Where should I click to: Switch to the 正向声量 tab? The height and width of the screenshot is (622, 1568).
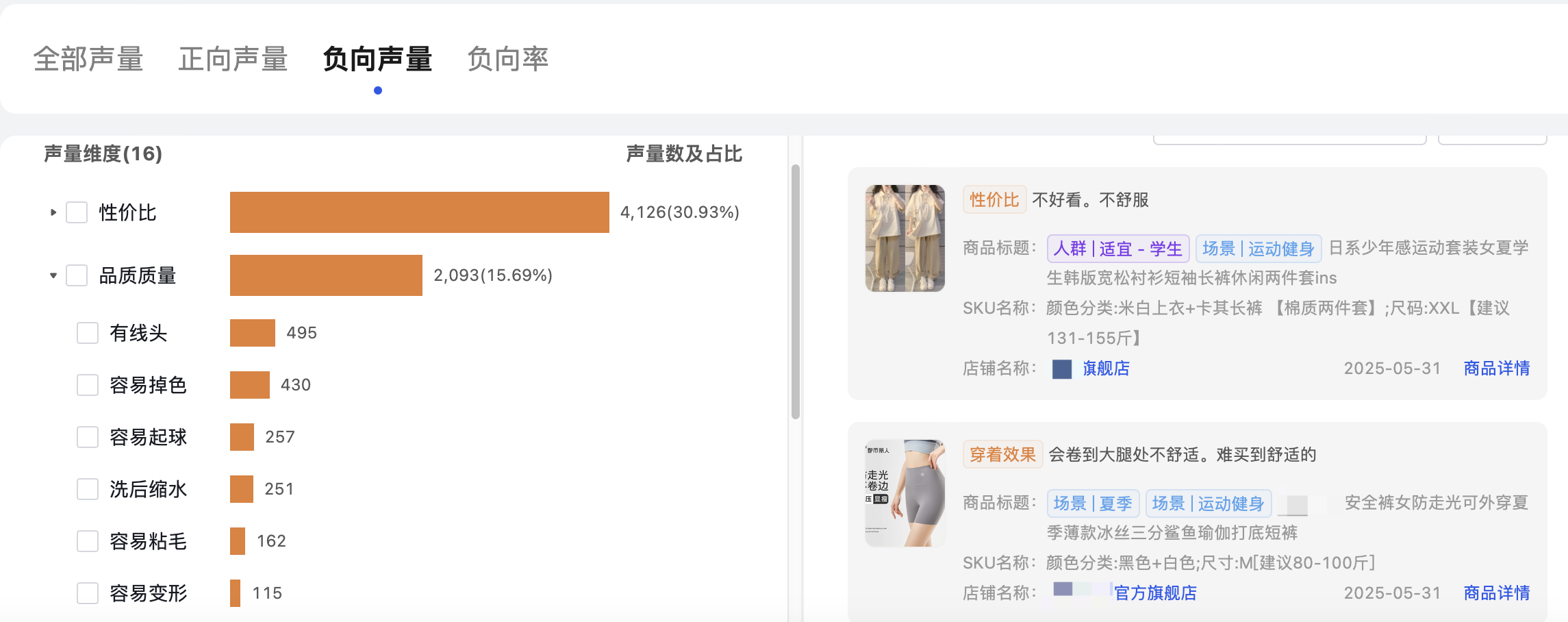click(233, 59)
